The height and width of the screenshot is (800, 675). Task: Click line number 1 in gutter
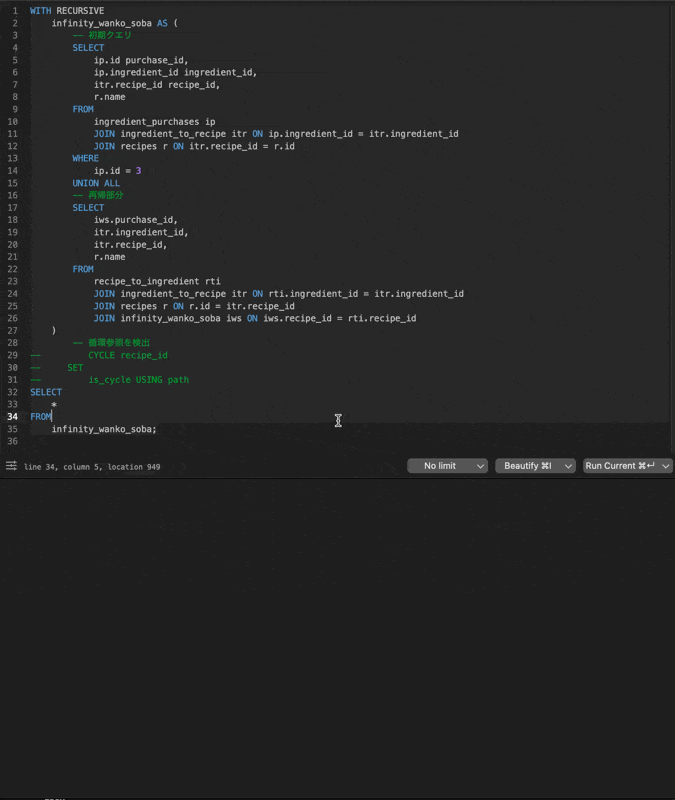15,11
